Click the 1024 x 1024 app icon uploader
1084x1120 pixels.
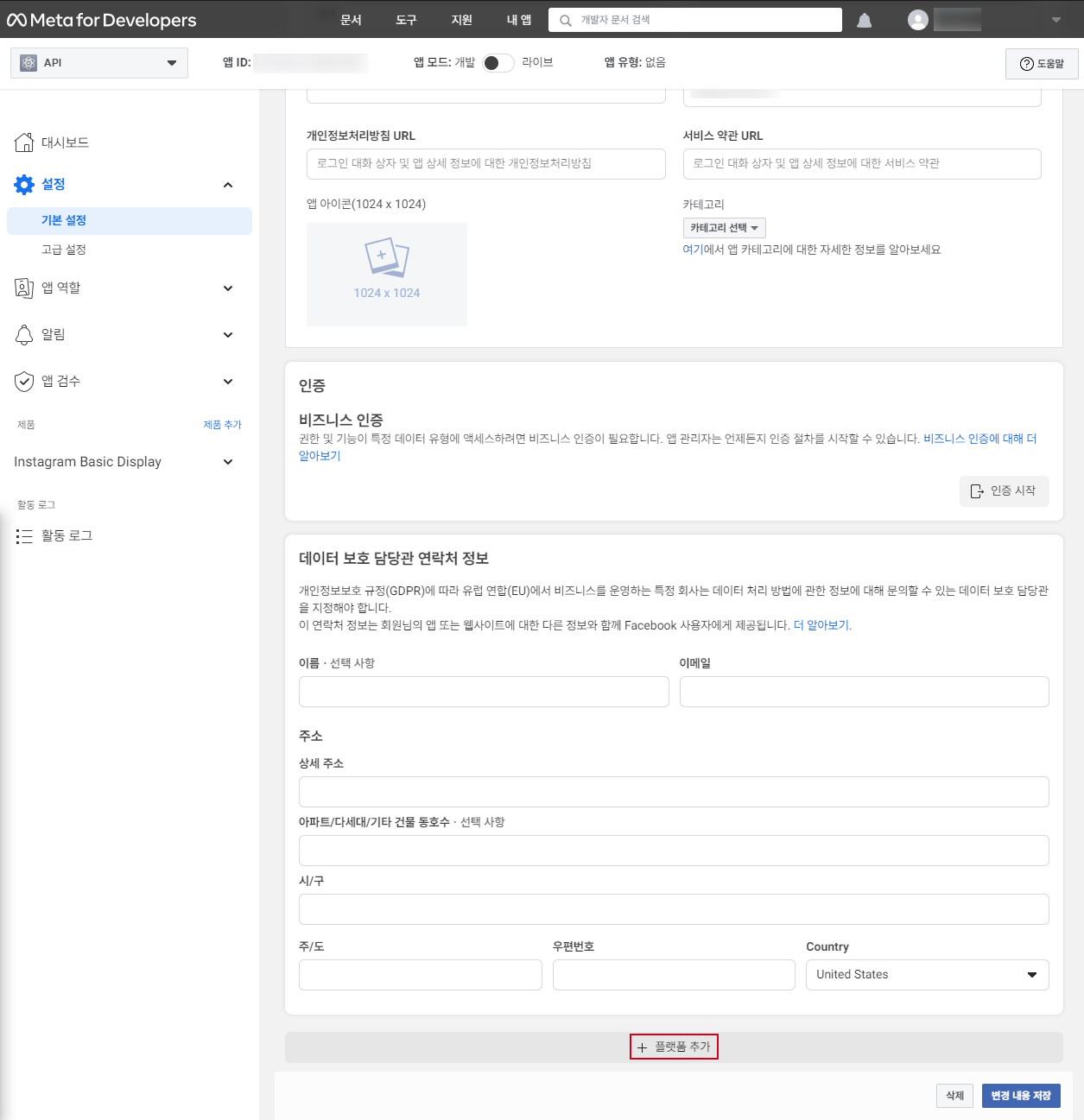point(387,275)
